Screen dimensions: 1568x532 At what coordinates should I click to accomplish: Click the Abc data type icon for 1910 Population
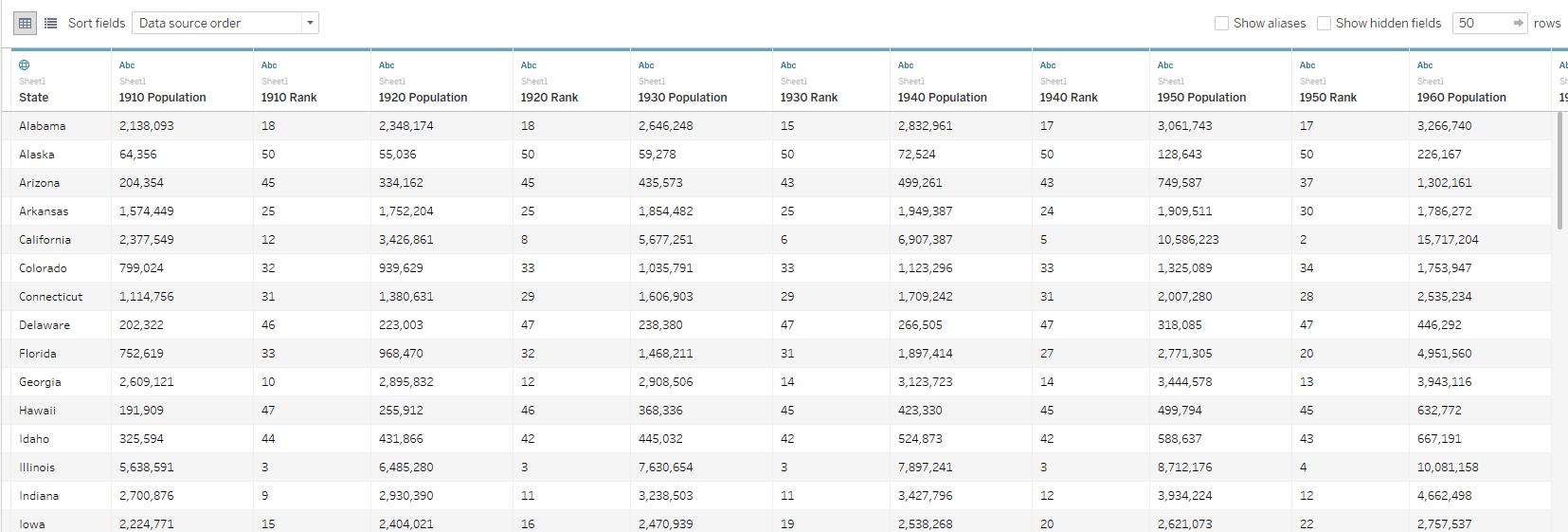pyautogui.click(x=127, y=65)
